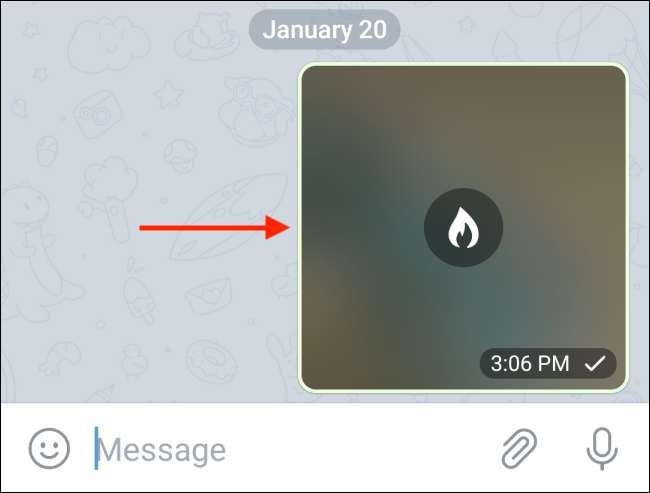Focus the Message text field
The width and height of the screenshot is (650, 493).
pos(290,449)
